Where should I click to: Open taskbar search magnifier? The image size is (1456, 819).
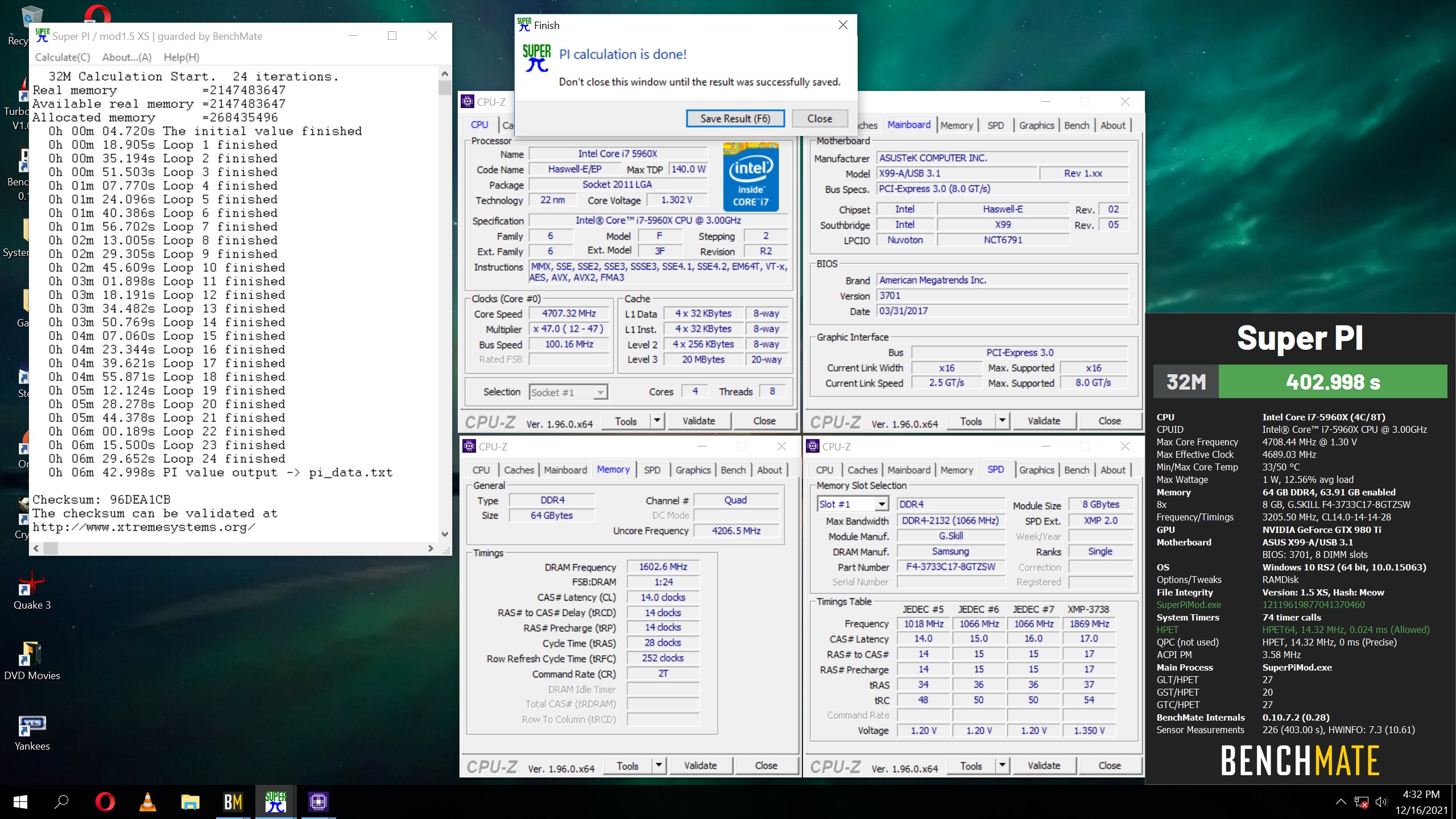pos(61,802)
